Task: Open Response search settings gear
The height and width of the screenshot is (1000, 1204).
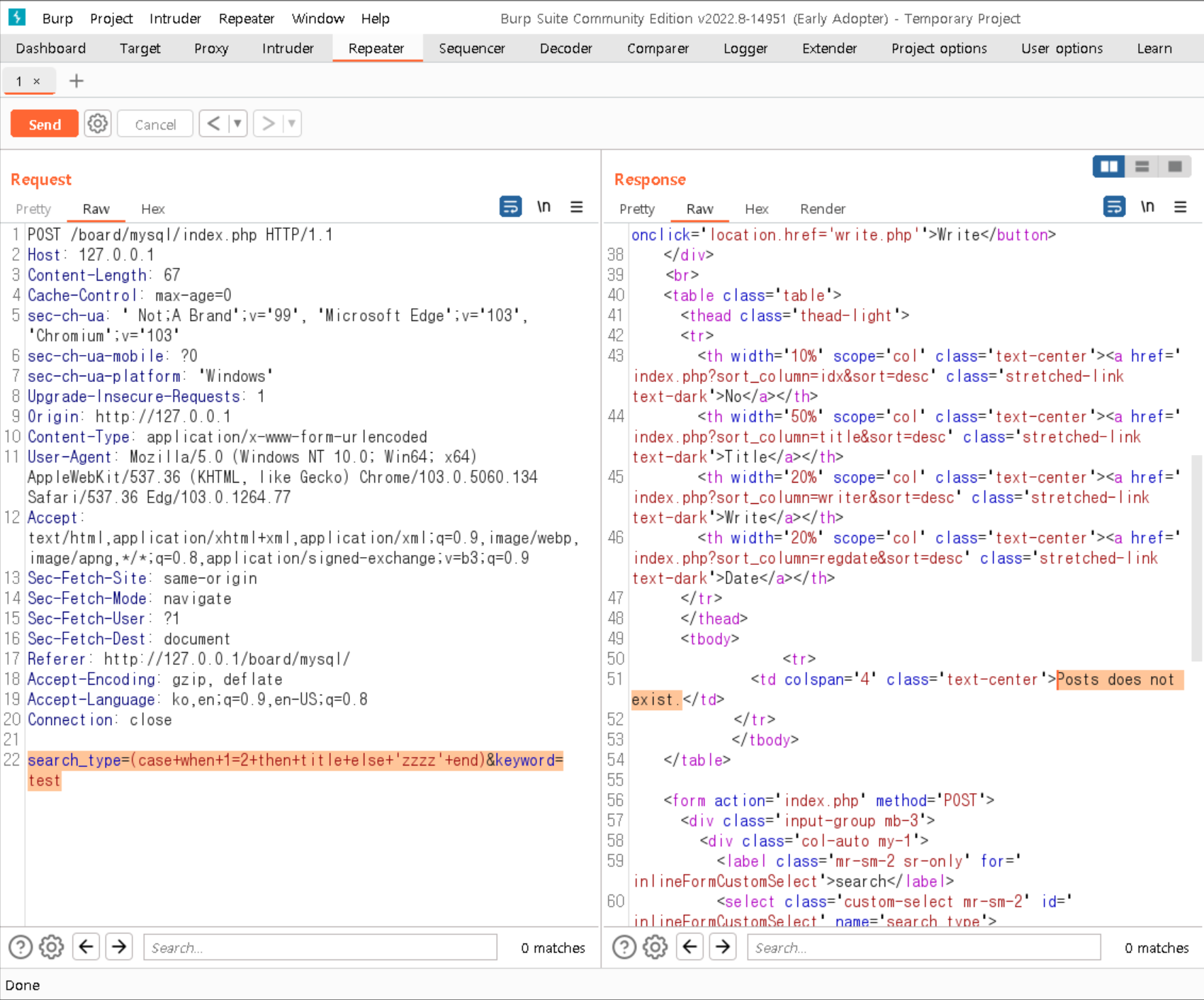Action: tap(656, 947)
